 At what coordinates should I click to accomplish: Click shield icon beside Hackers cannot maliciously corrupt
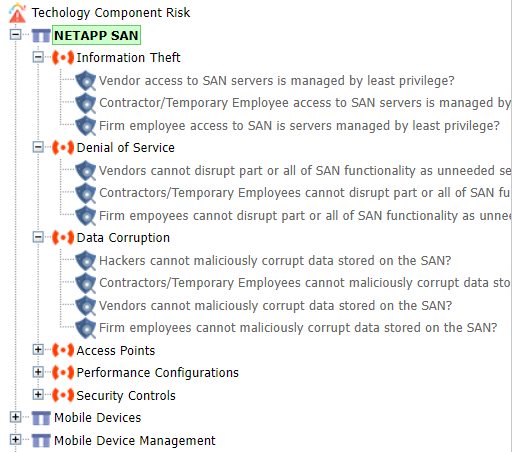tap(86, 261)
